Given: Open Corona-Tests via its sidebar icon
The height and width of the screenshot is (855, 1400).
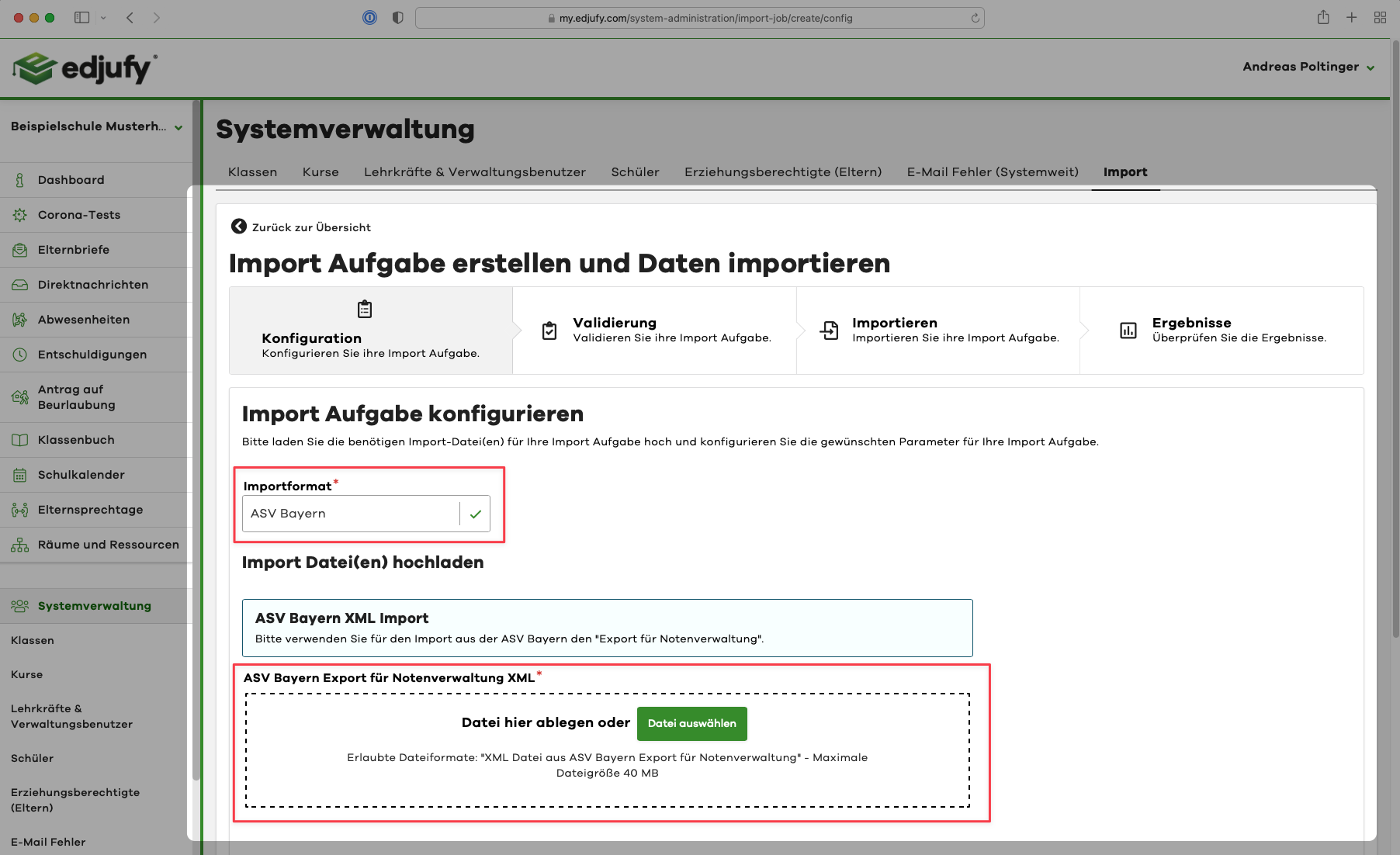Looking at the screenshot, I should [x=20, y=215].
